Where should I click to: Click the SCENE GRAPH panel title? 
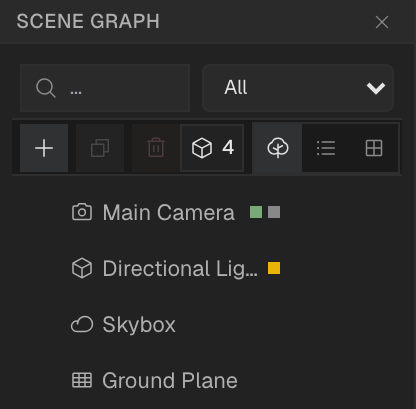click(x=88, y=21)
